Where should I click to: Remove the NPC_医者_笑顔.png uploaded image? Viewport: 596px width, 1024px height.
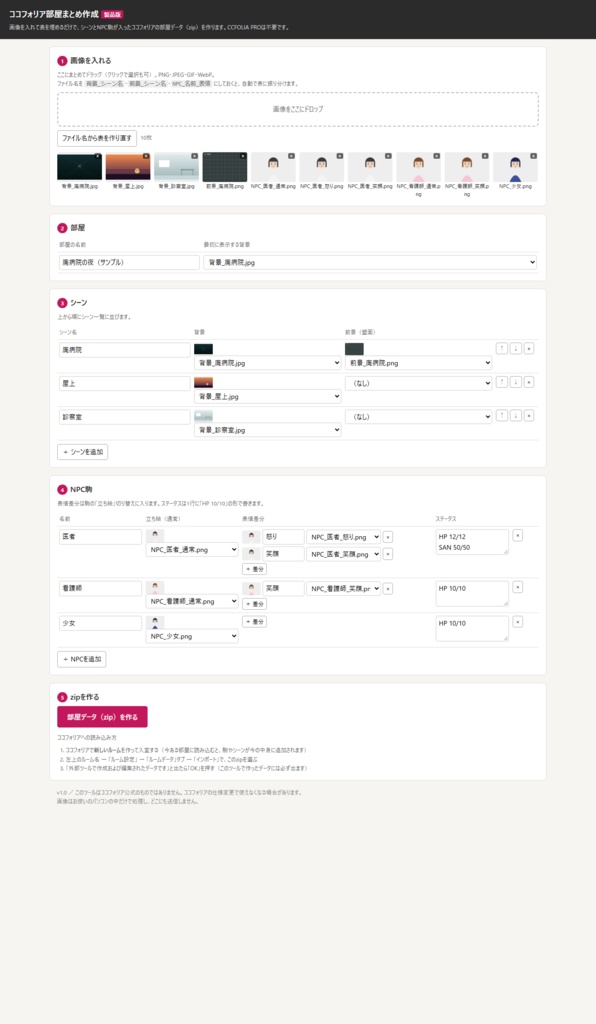point(388,156)
